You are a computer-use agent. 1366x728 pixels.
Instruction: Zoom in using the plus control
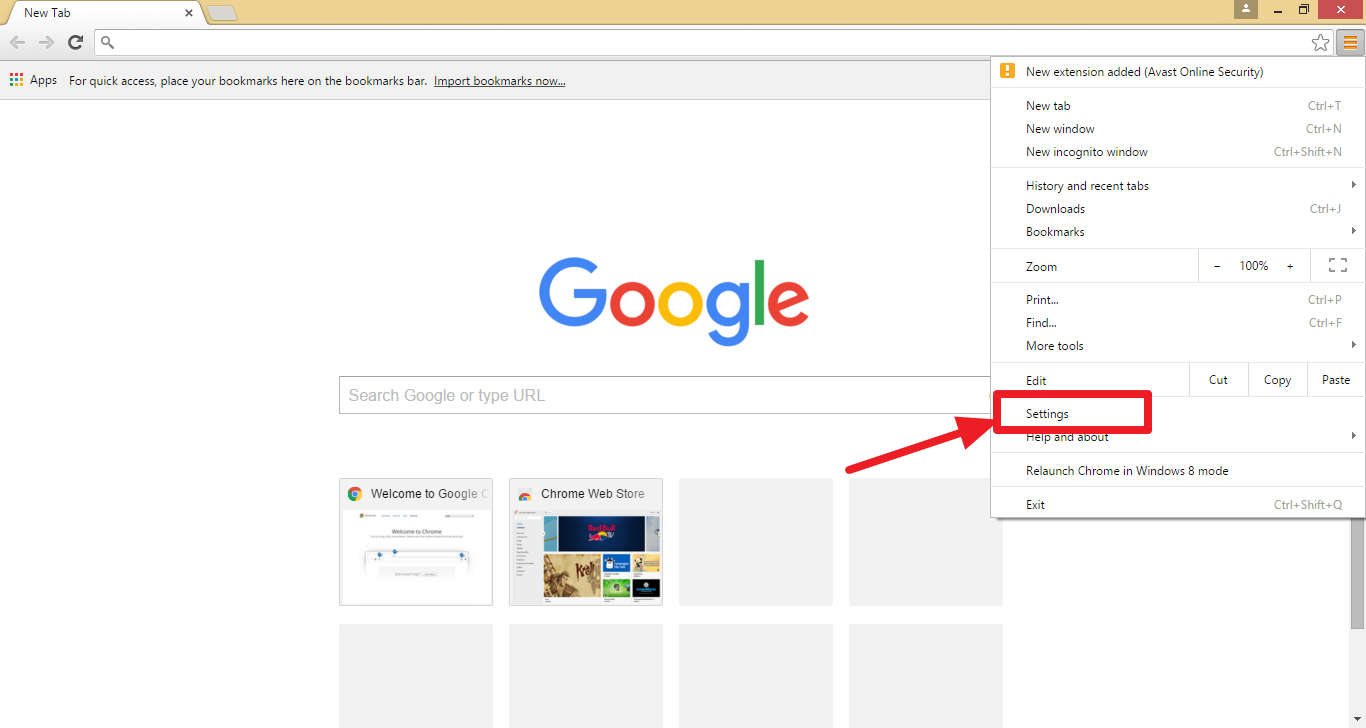[1289, 265]
